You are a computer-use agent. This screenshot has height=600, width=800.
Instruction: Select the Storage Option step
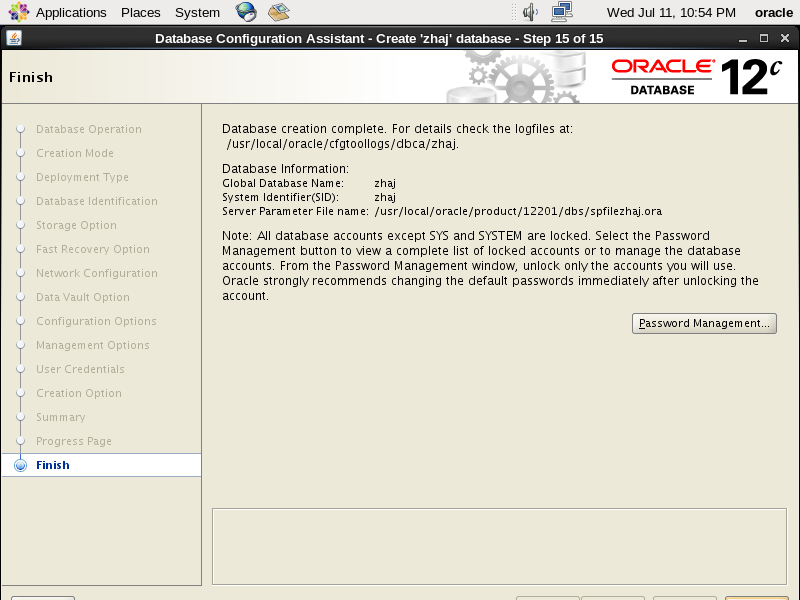76,225
